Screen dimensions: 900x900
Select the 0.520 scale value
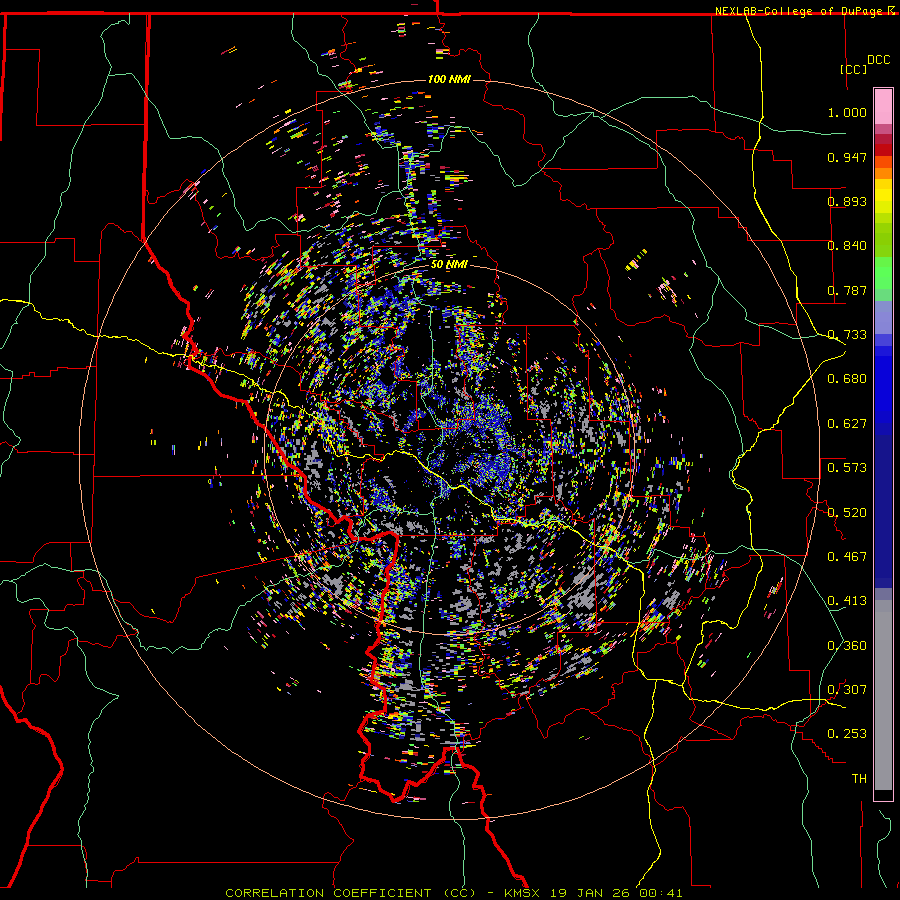(x=847, y=513)
